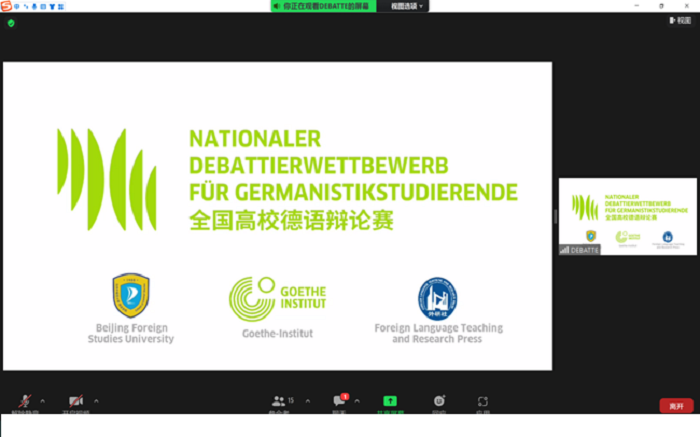
Task: Click the divider handle beside thumbnail panel
Action: 555,216
